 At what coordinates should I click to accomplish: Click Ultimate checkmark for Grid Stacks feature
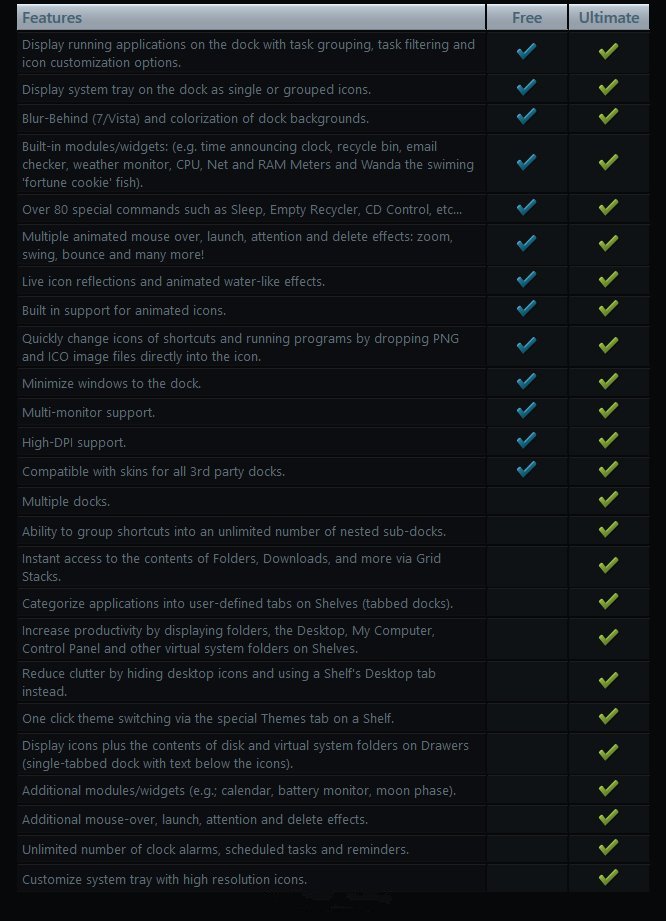click(608, 566)
